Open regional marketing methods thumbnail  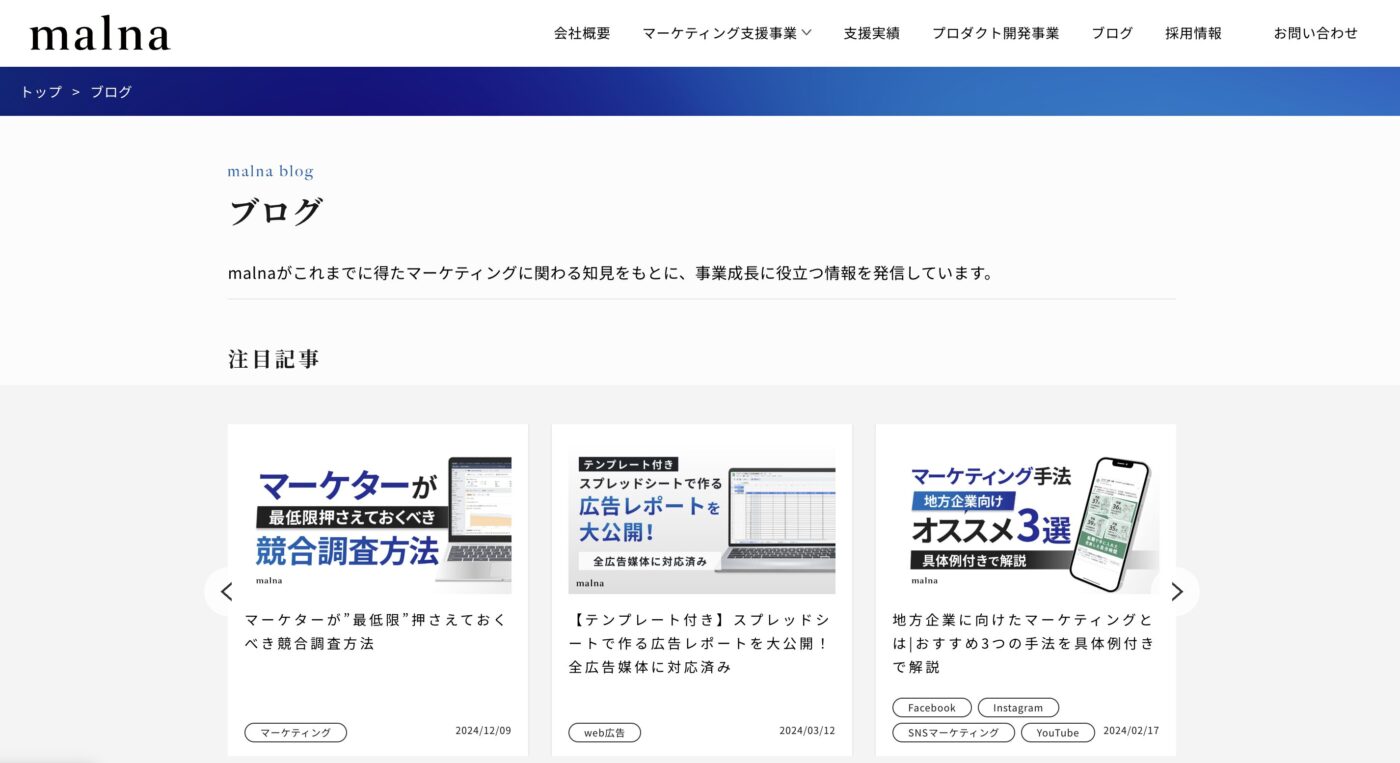pyautogui.click(x=1026, y=518)
